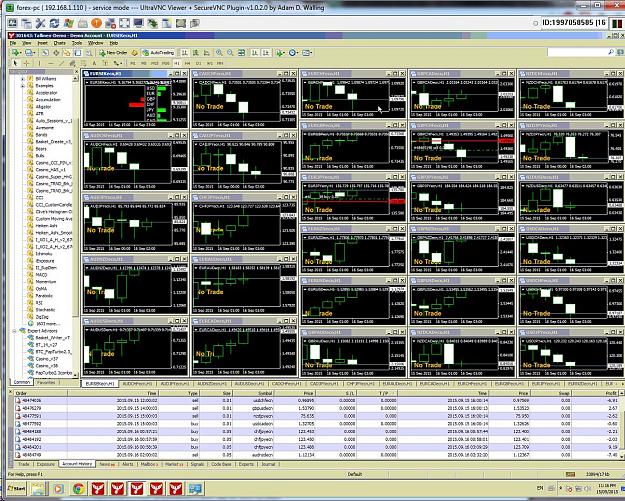Click the Tile Windows icon
The image size is (625, 501).
pyautogui.click(x=241, y=53)
